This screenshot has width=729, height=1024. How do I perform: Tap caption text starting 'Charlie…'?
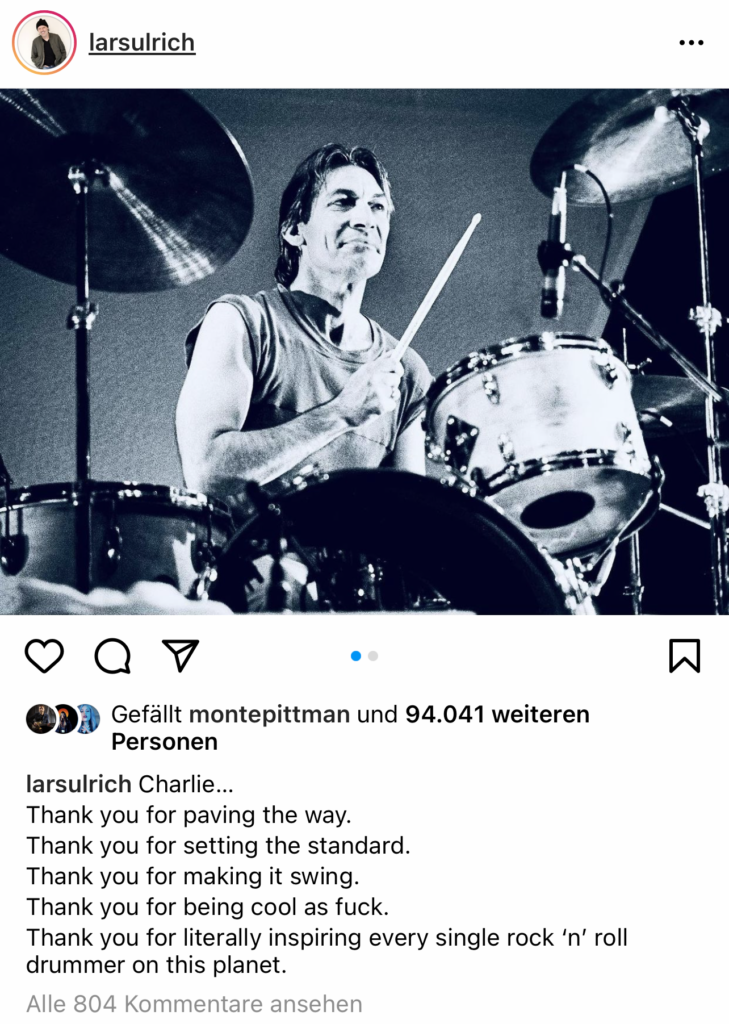(x=186, y=784)
